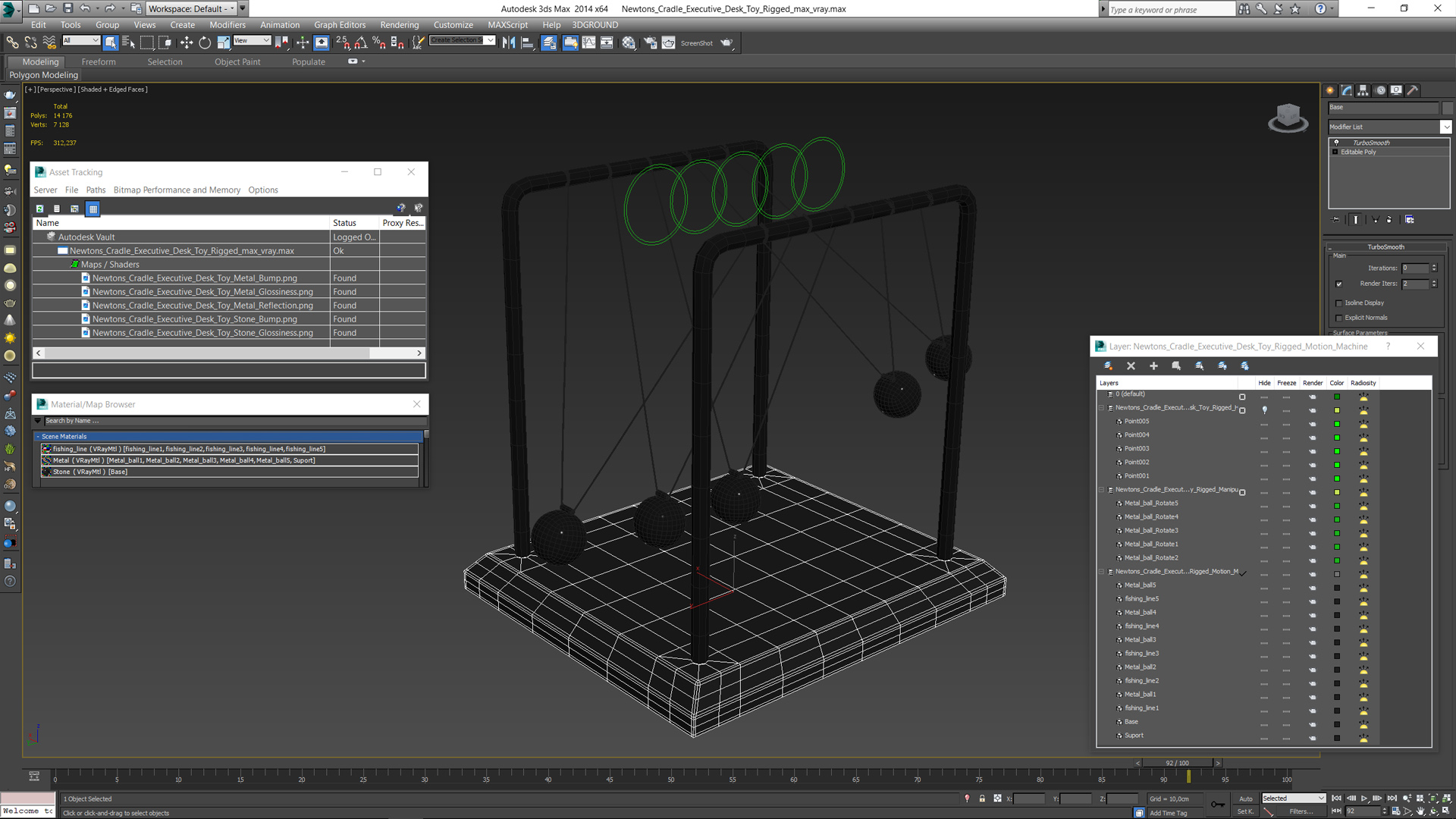This screenshot has height=819, width=1456.
Task: Click the Set Keys key icon
Action: (x=1217, y=804)
